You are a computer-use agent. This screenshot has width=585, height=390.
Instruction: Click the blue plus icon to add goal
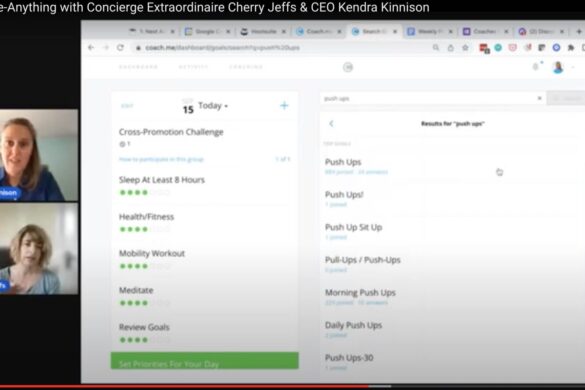284,106
